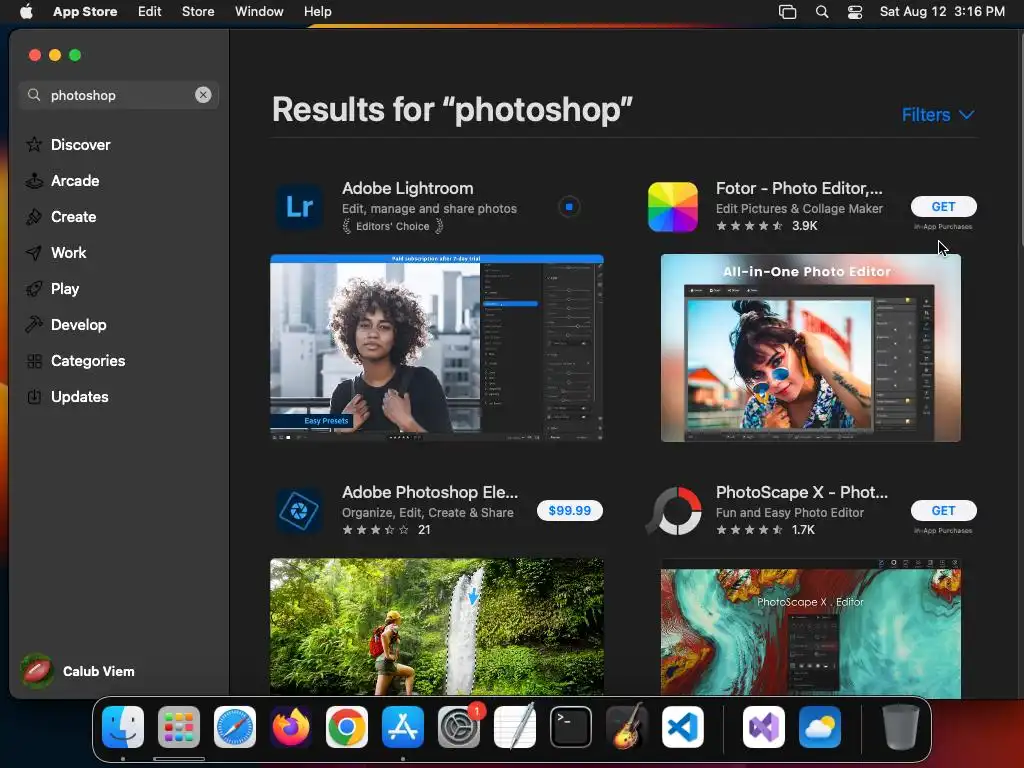Open Visual Studio from the Dock
1024x768 pixels.
pos(764,727)
